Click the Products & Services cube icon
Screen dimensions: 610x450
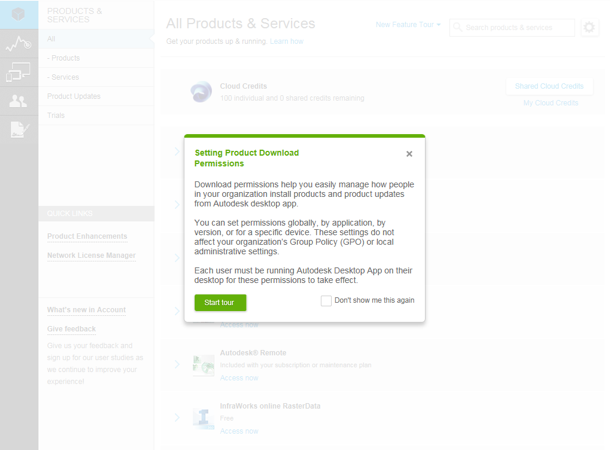click(18, 14)
